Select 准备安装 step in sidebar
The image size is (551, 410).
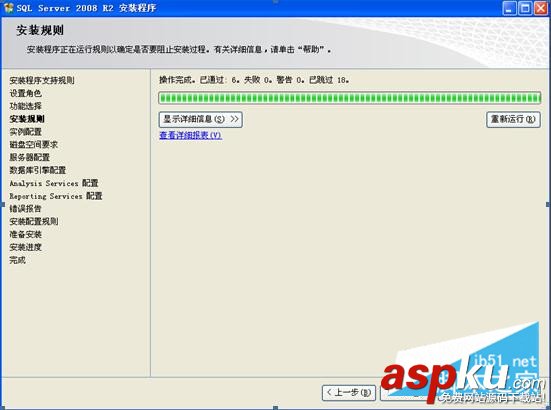25,234
